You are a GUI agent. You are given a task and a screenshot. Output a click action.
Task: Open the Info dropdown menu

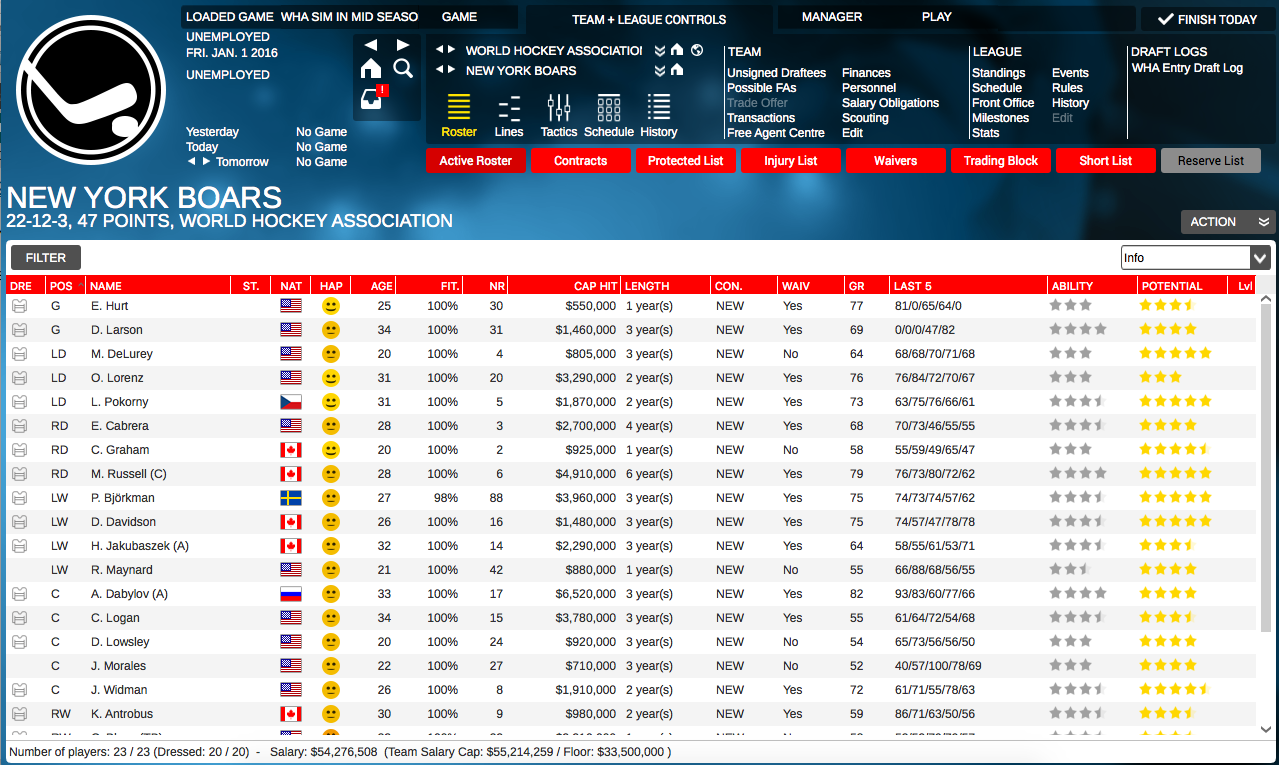(1196, 256)
